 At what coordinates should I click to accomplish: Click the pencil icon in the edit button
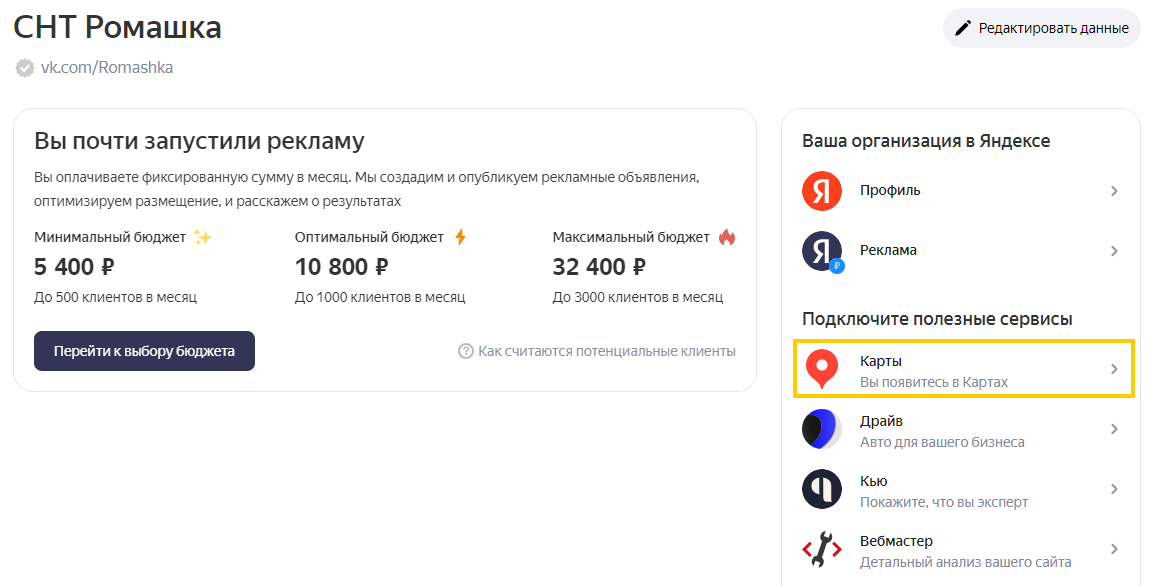[x=963, y=28]
